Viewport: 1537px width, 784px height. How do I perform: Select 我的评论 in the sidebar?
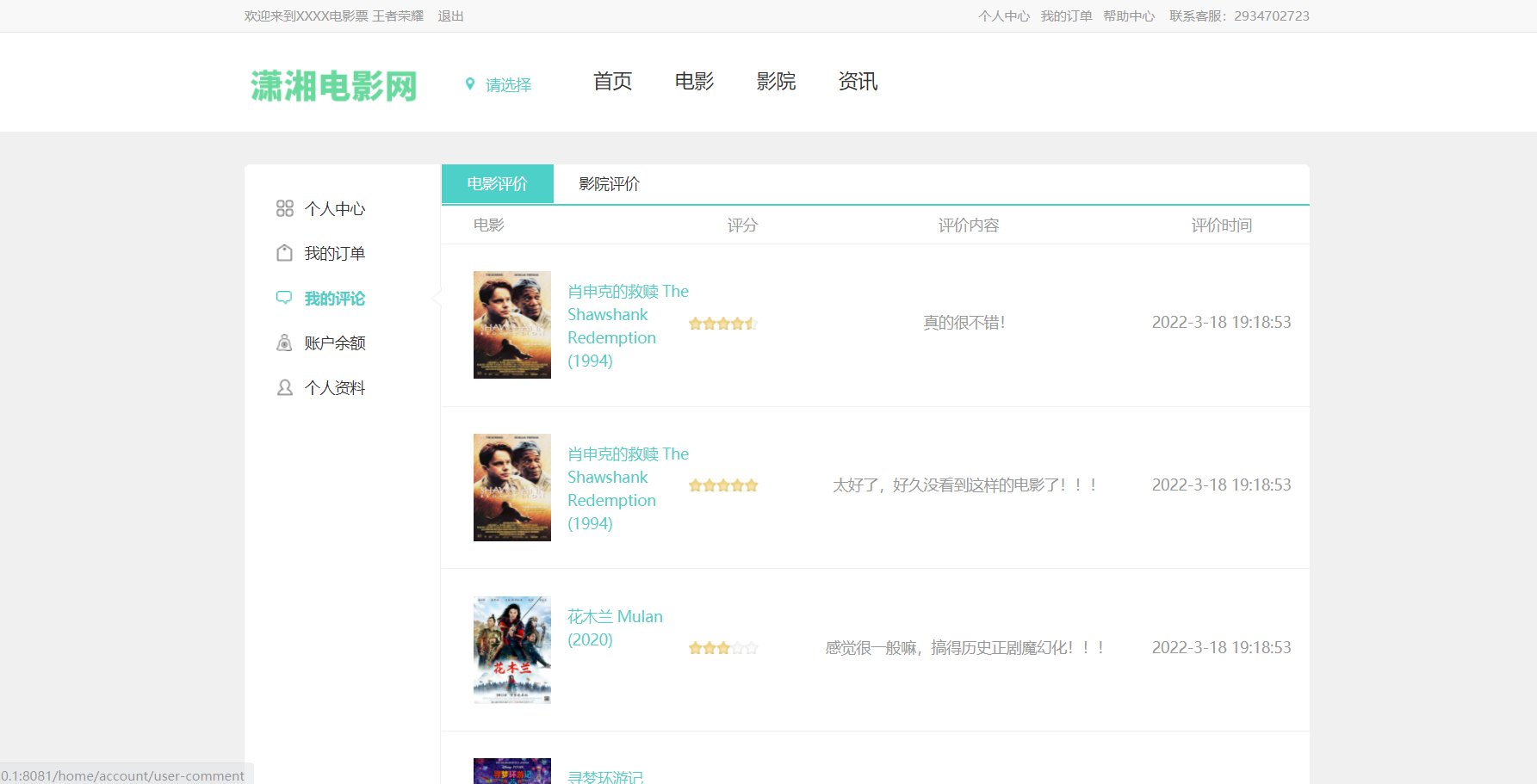[335, 299]
